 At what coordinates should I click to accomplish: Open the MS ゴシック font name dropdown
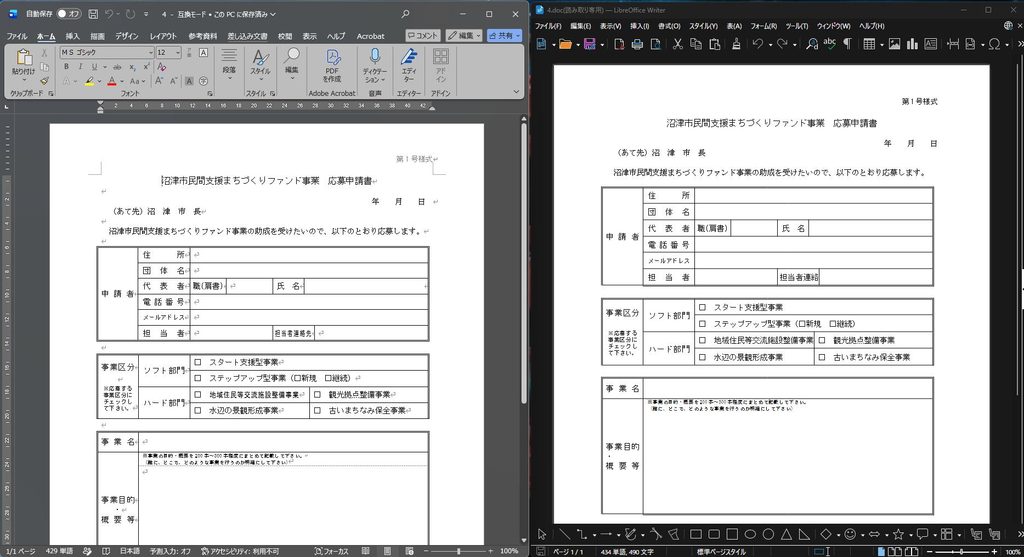pyautogui.click(x=151, y=52)
